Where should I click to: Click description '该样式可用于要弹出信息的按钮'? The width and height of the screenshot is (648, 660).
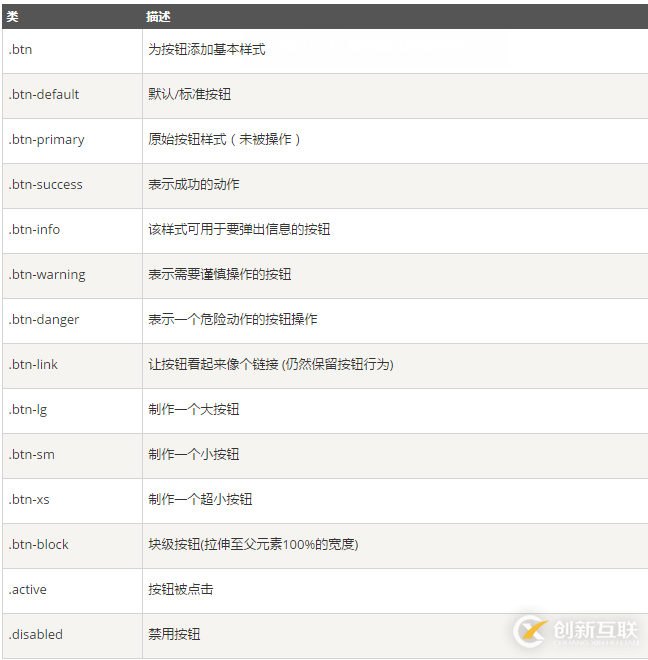tap(239, 229)
